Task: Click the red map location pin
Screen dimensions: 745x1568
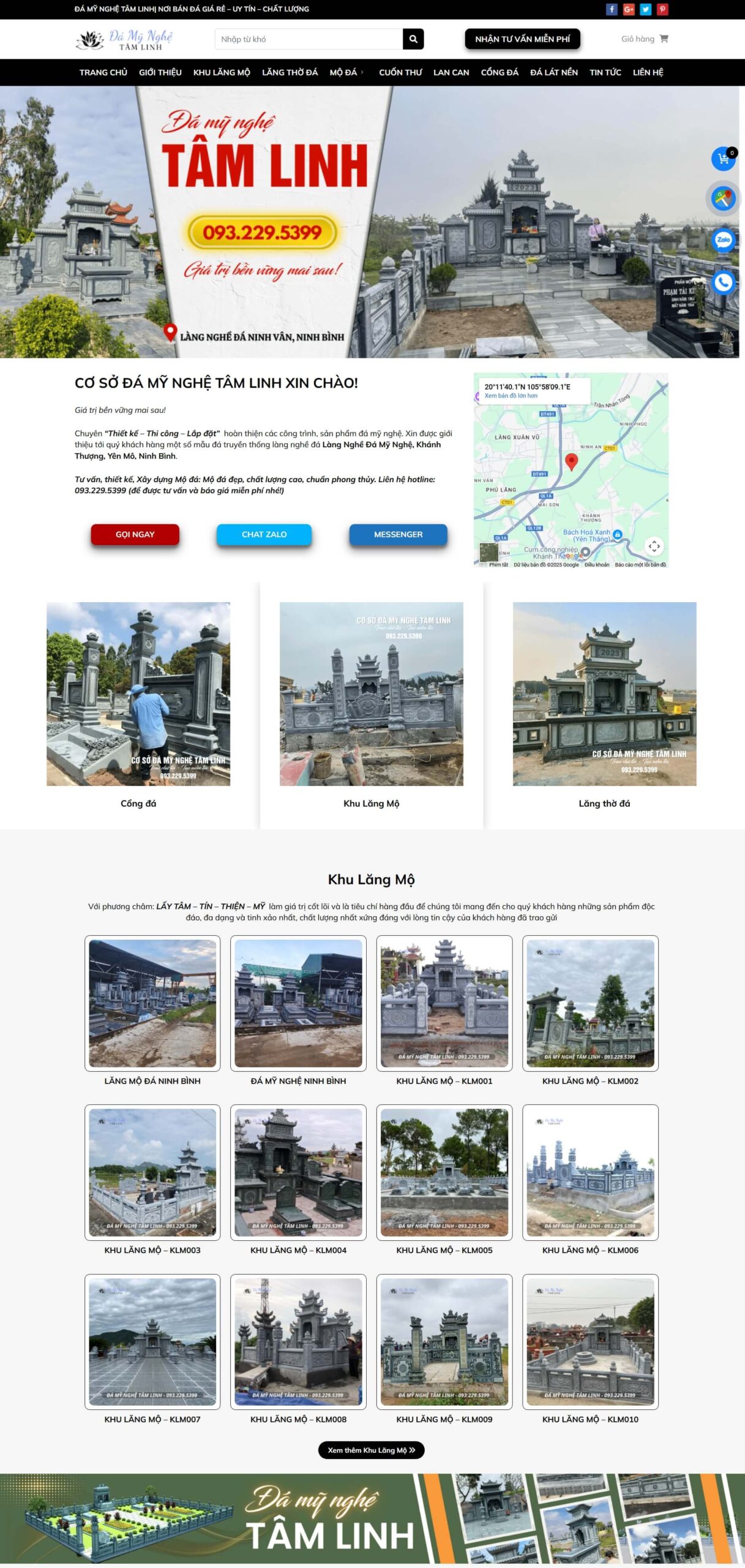Action: (x=571, y=462)
